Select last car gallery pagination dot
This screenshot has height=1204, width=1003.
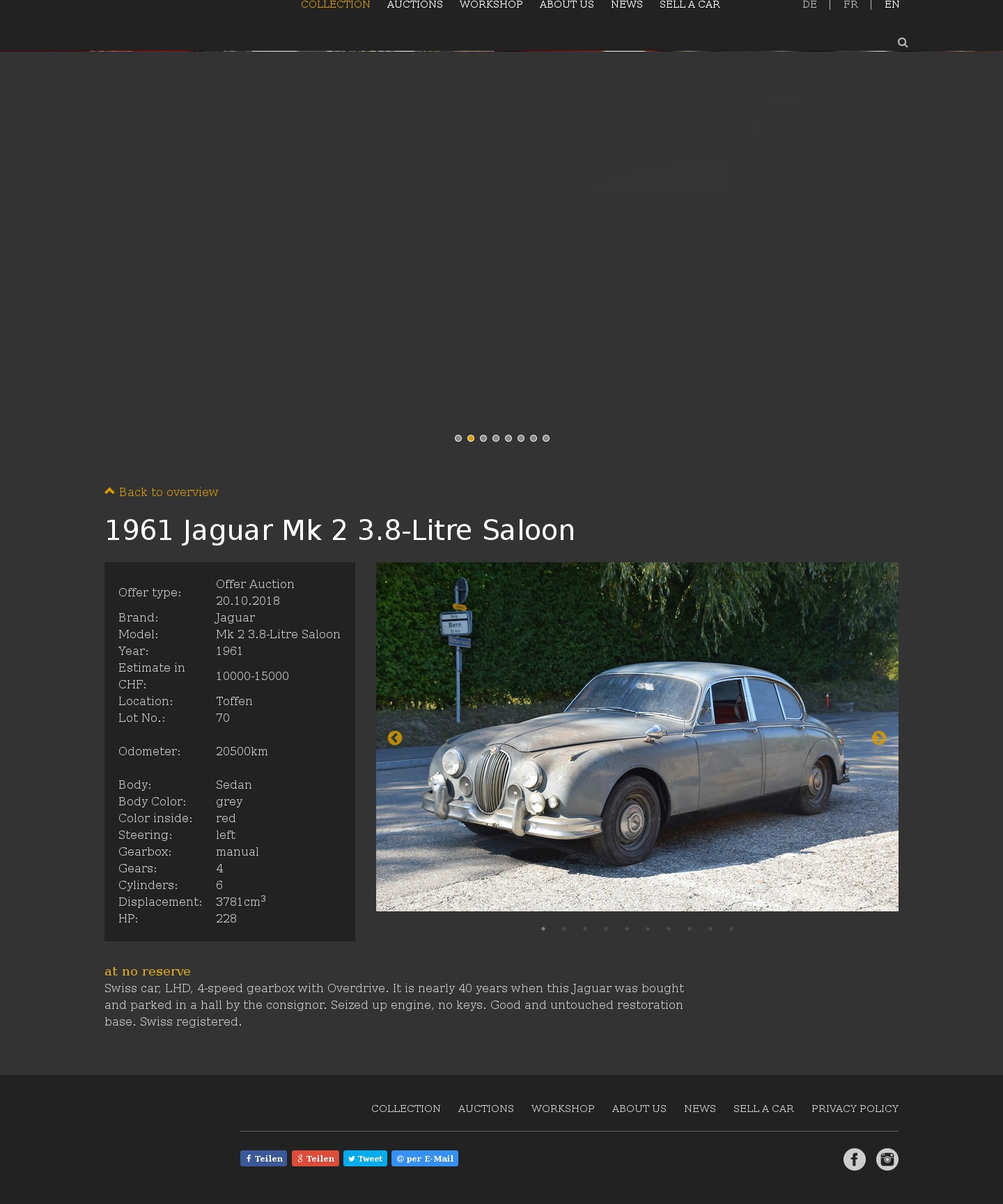click(731, 929)
